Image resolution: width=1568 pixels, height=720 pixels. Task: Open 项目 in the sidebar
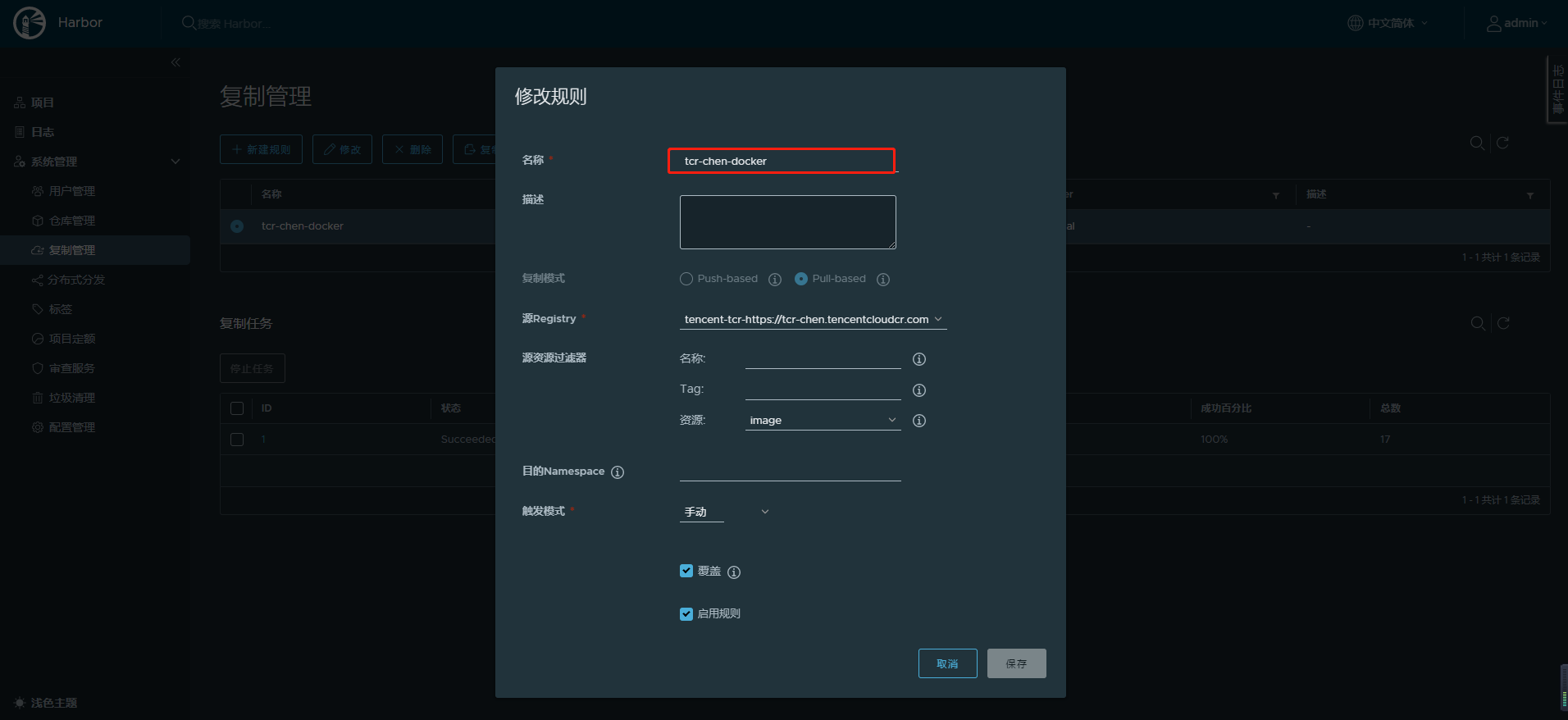click(x=43, y=103)
